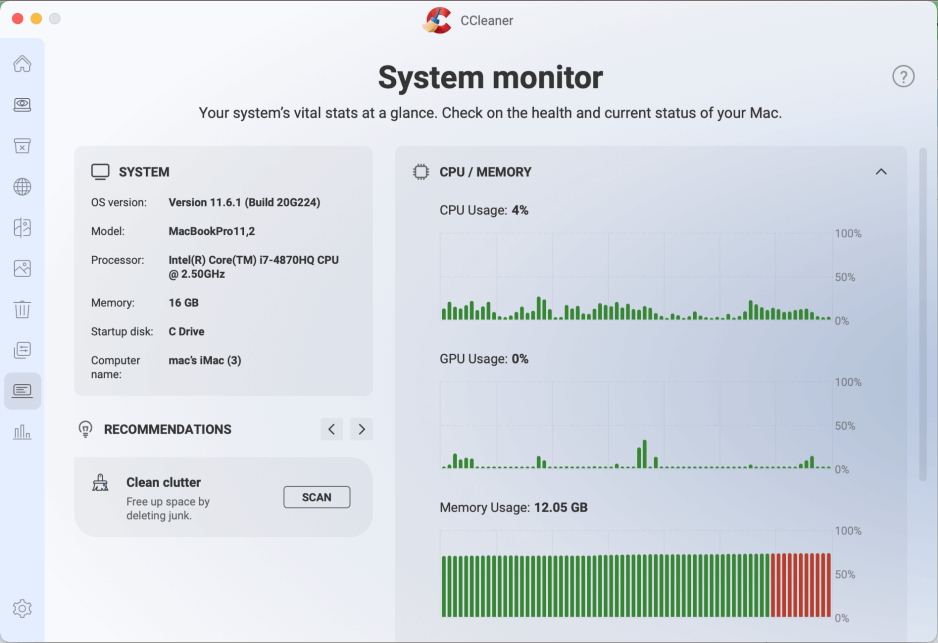
Task: Click the "16 GB" memory value
Action: click(x=184, y=303)
